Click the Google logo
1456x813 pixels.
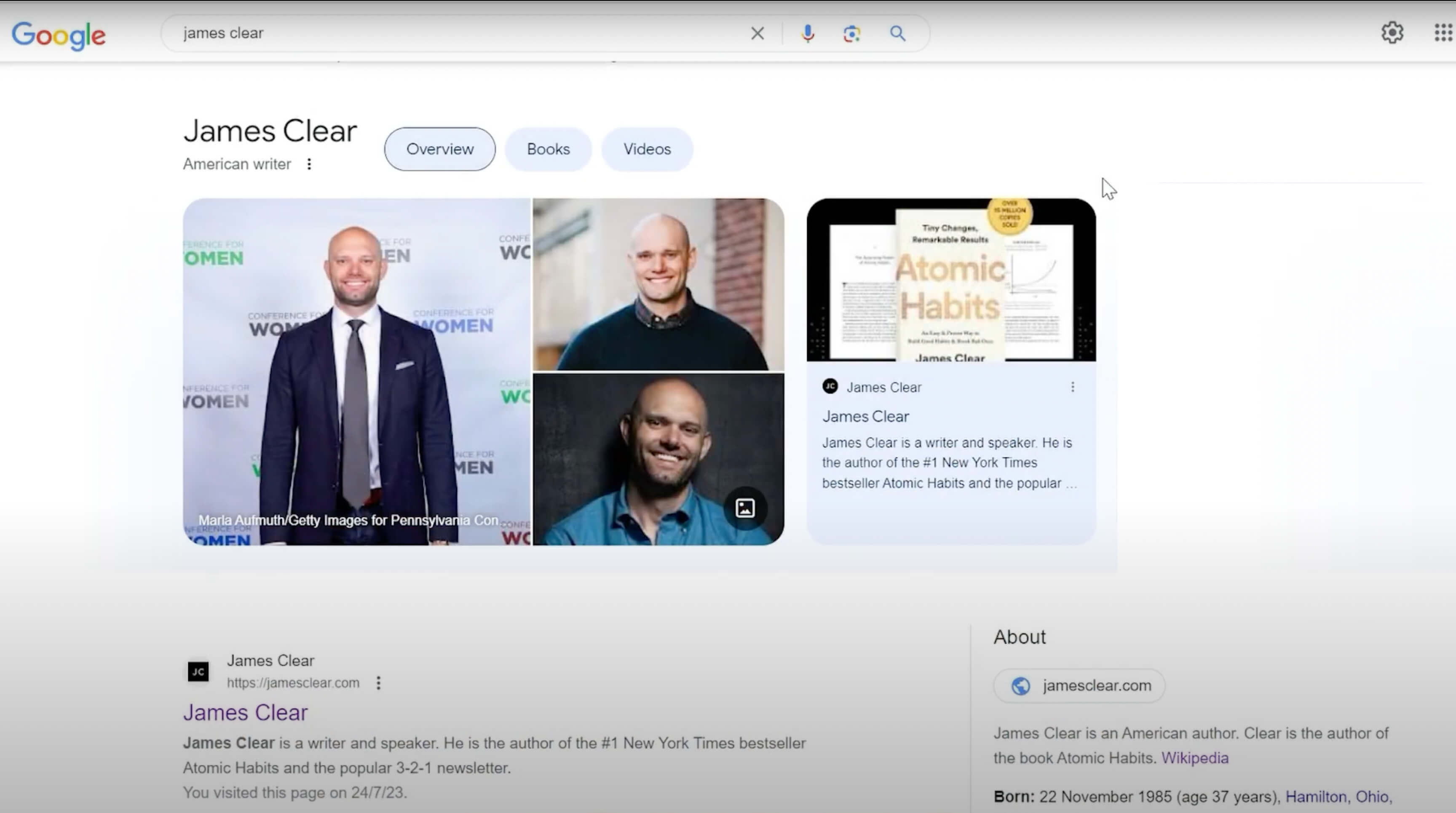59,35
